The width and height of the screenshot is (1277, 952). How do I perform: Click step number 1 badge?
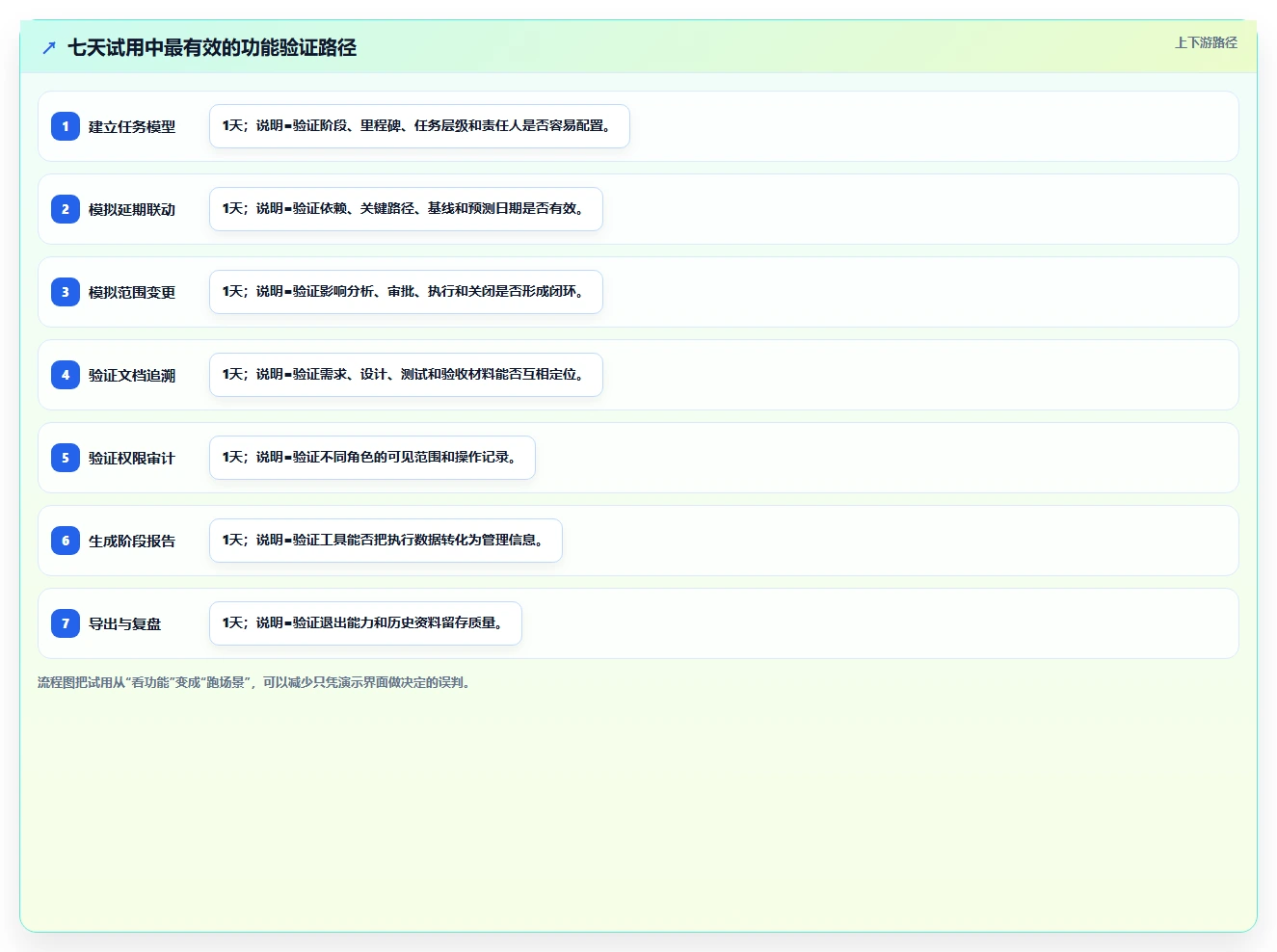tap(66, 126)
